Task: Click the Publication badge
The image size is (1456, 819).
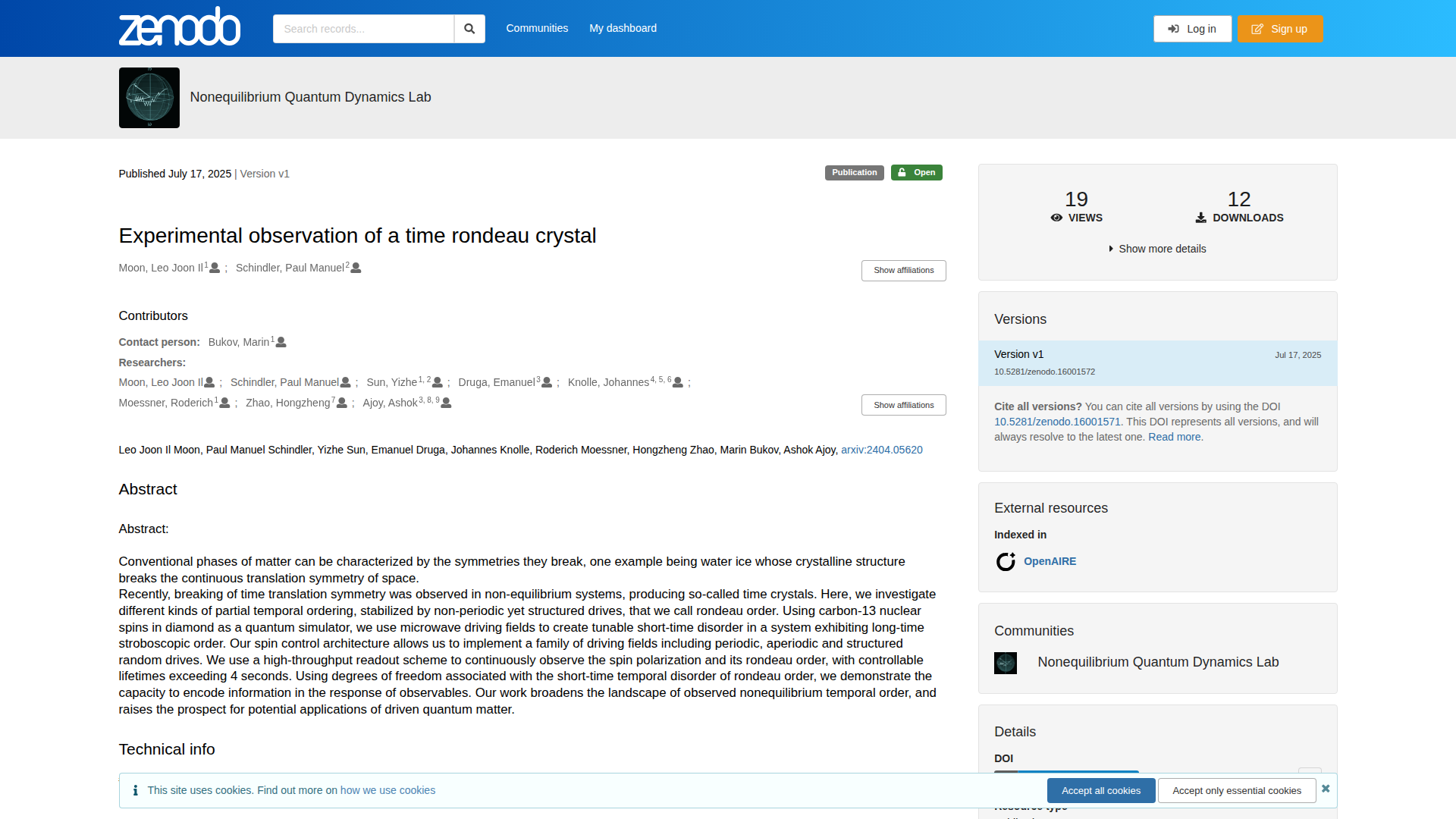Action: pos(855,173)
